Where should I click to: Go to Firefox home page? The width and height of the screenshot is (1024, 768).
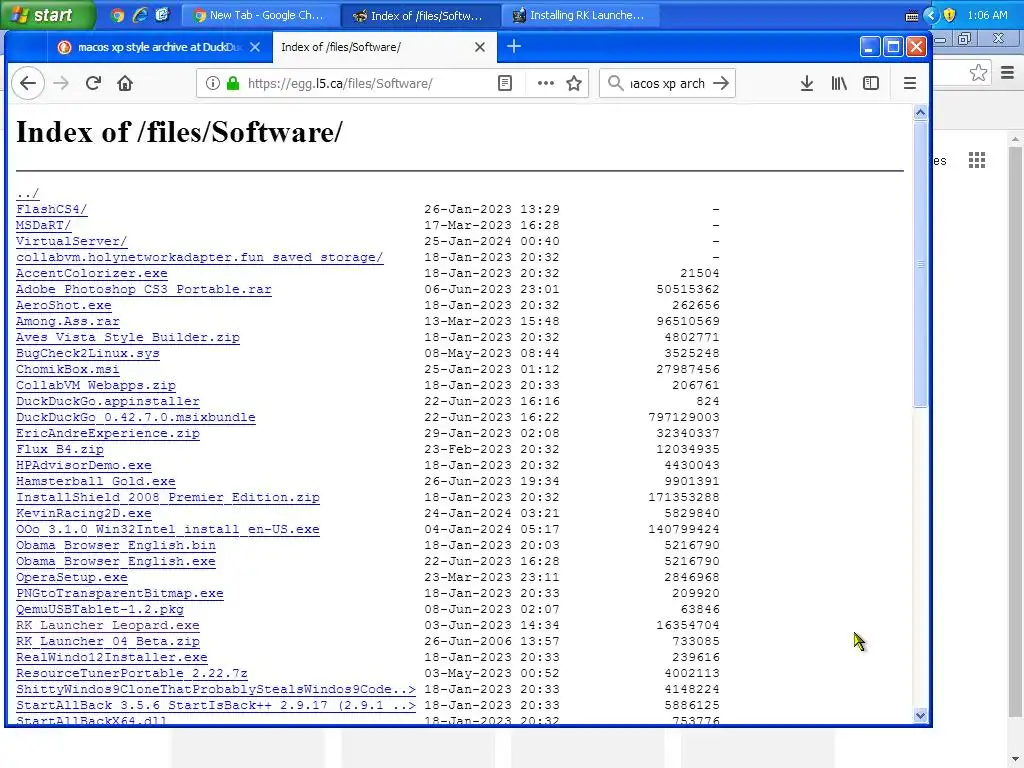pyautogui.click(x=125, y=83)
